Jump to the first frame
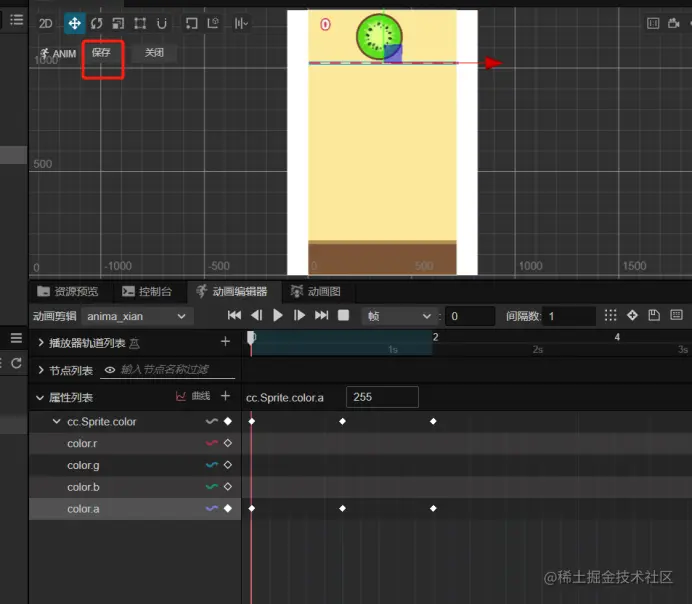 pyautogui.click(x=234, y=315)
